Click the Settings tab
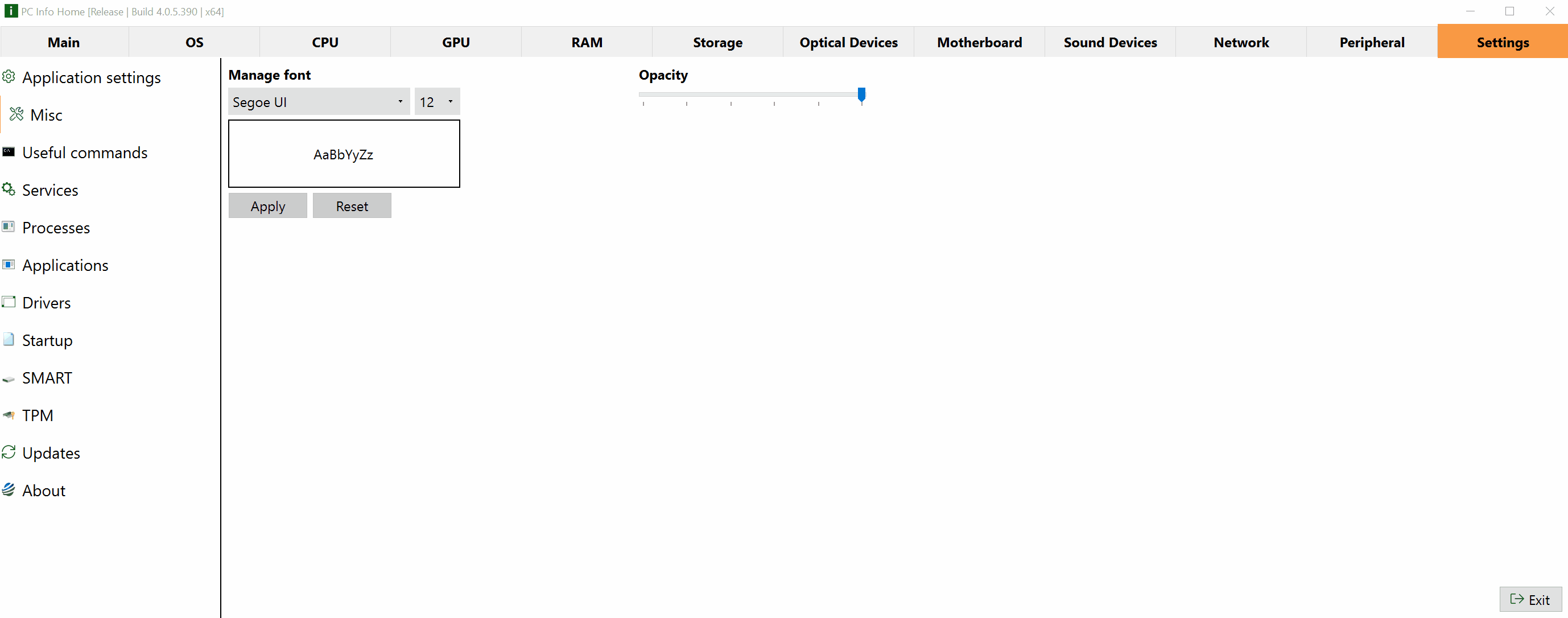 (x=1503, y=42)
